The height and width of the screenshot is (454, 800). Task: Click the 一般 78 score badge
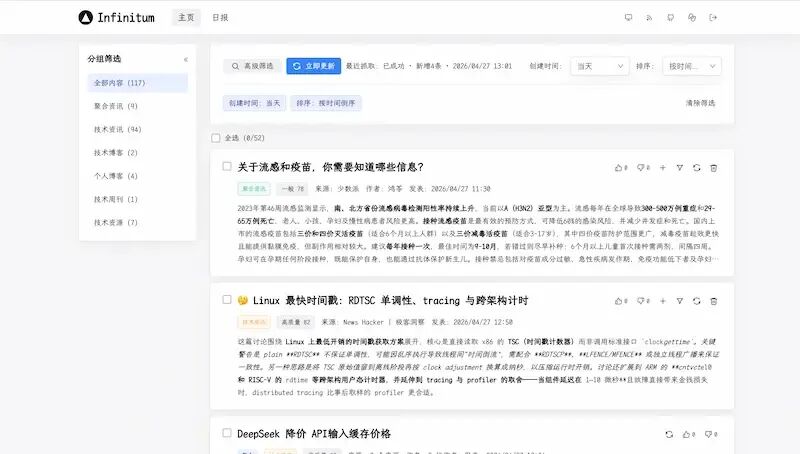click(292, 189)
